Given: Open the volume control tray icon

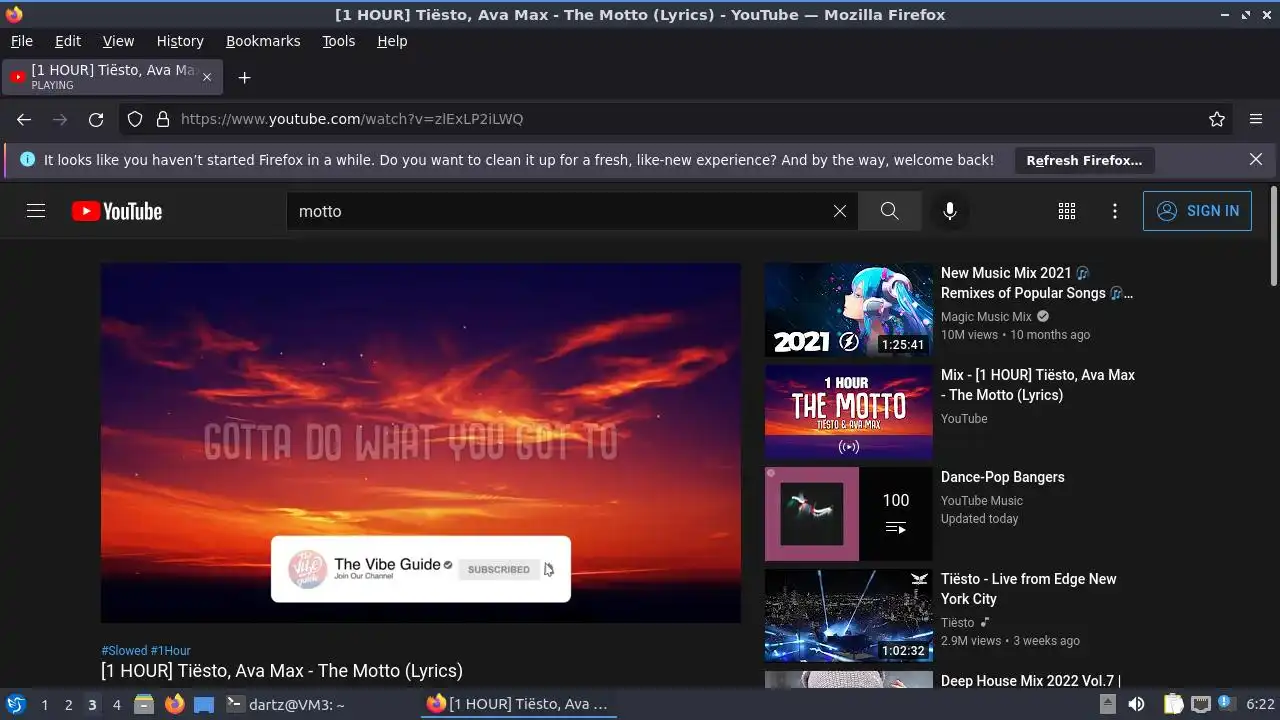Looking at the screenshot, I should coord(1136,704).
